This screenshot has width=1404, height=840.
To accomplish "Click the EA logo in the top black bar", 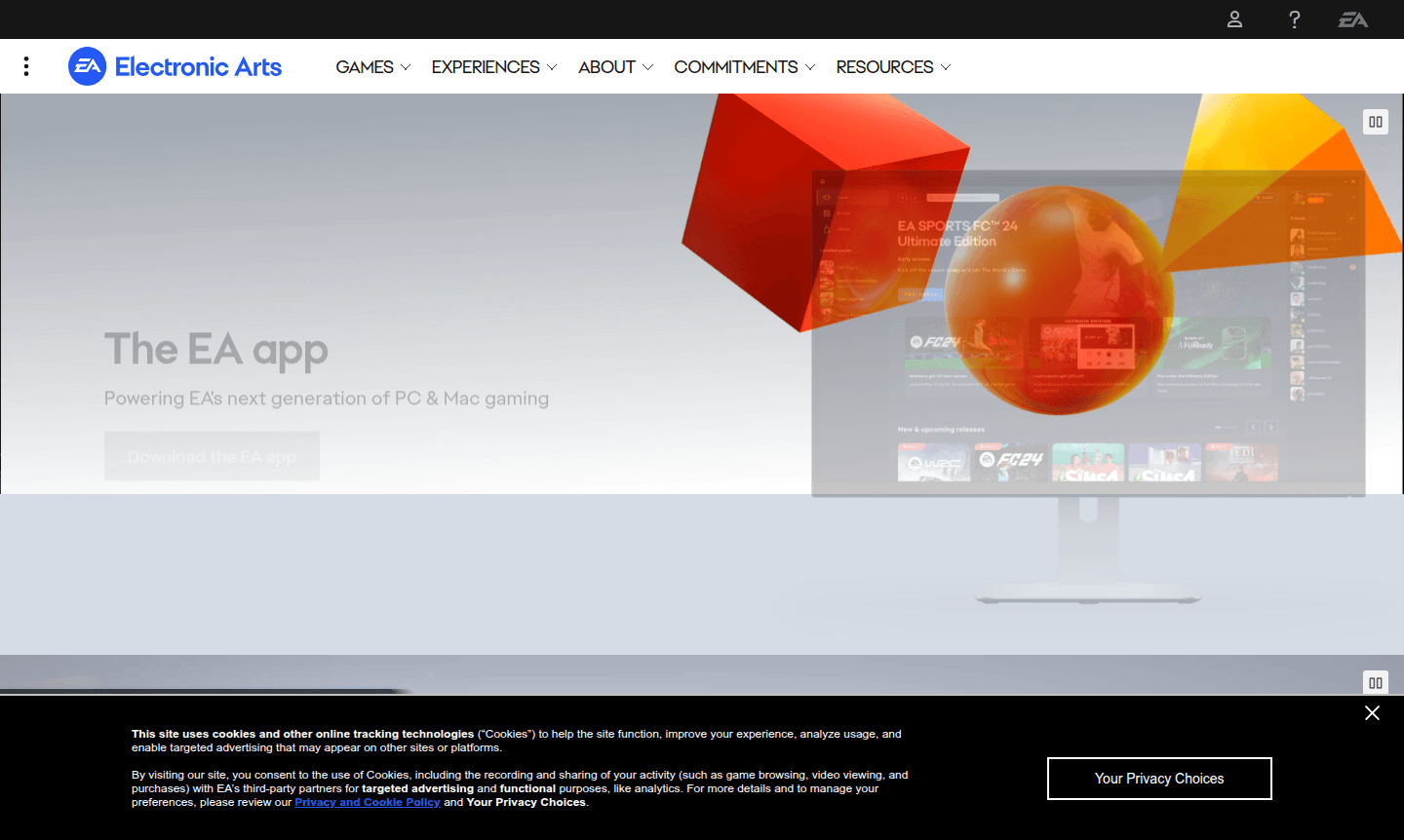I will tap(1352, 19).
